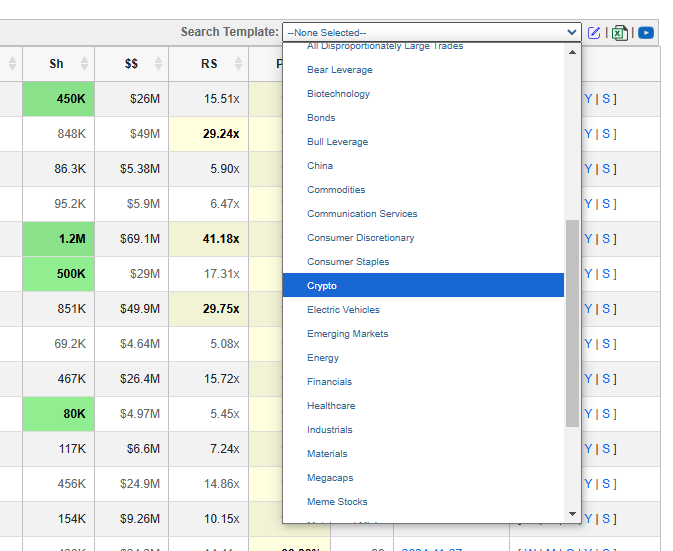The image size is (673, 551).
Task: Click the 41.18x RS cell
Action: pyautogui.click(x=209, y=239)
